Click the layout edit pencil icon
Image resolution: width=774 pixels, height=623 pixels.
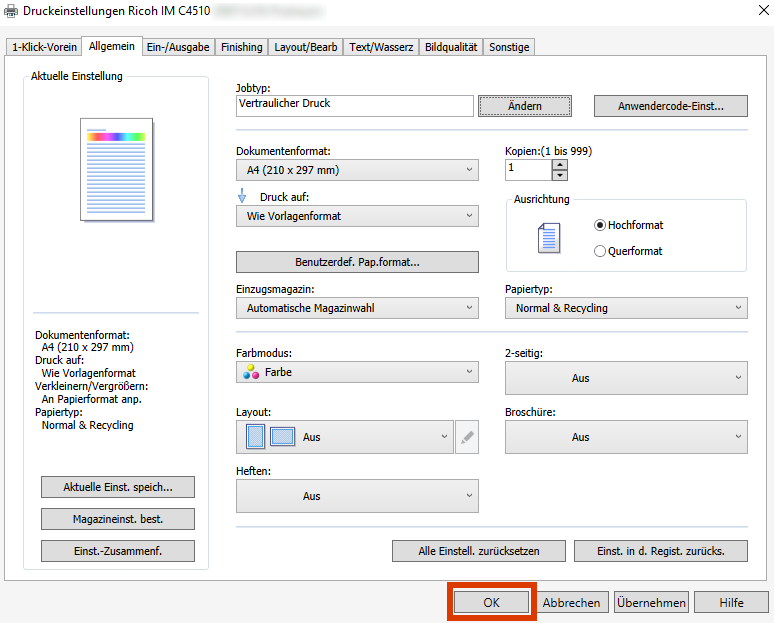(467, 437)
